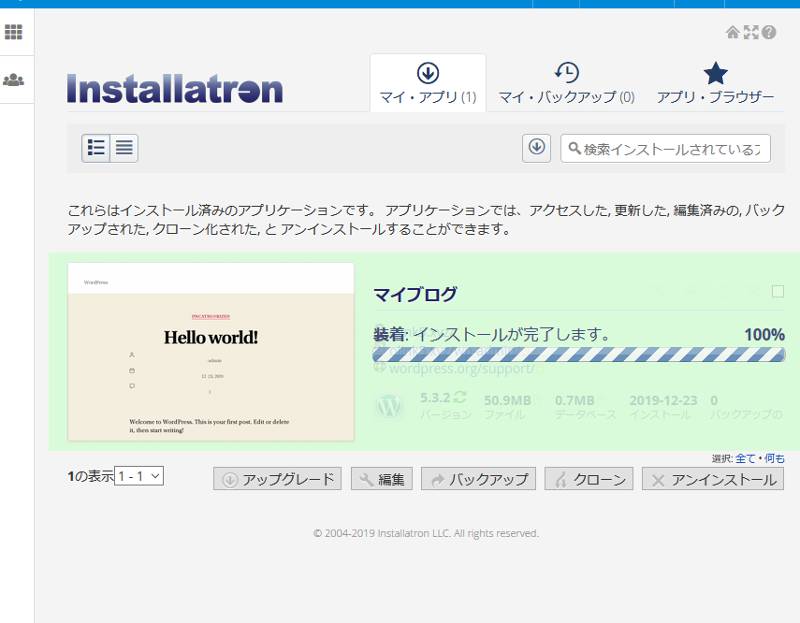Screen dimensions: 800x623
Task: Open マイ・バックアップ (0) tab
Action: tap(566, 83)
